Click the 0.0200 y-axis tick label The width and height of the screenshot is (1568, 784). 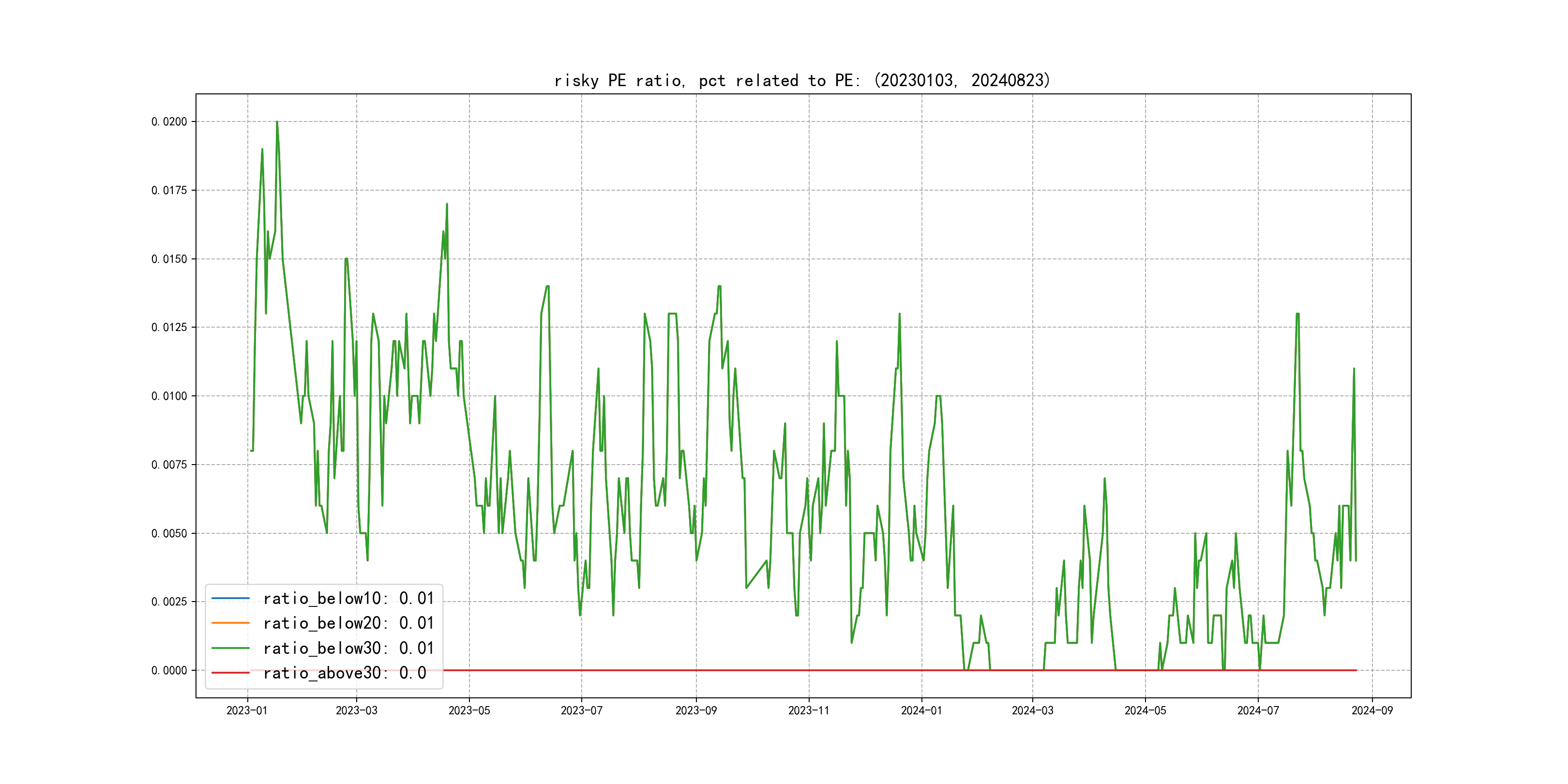(169, 122)
